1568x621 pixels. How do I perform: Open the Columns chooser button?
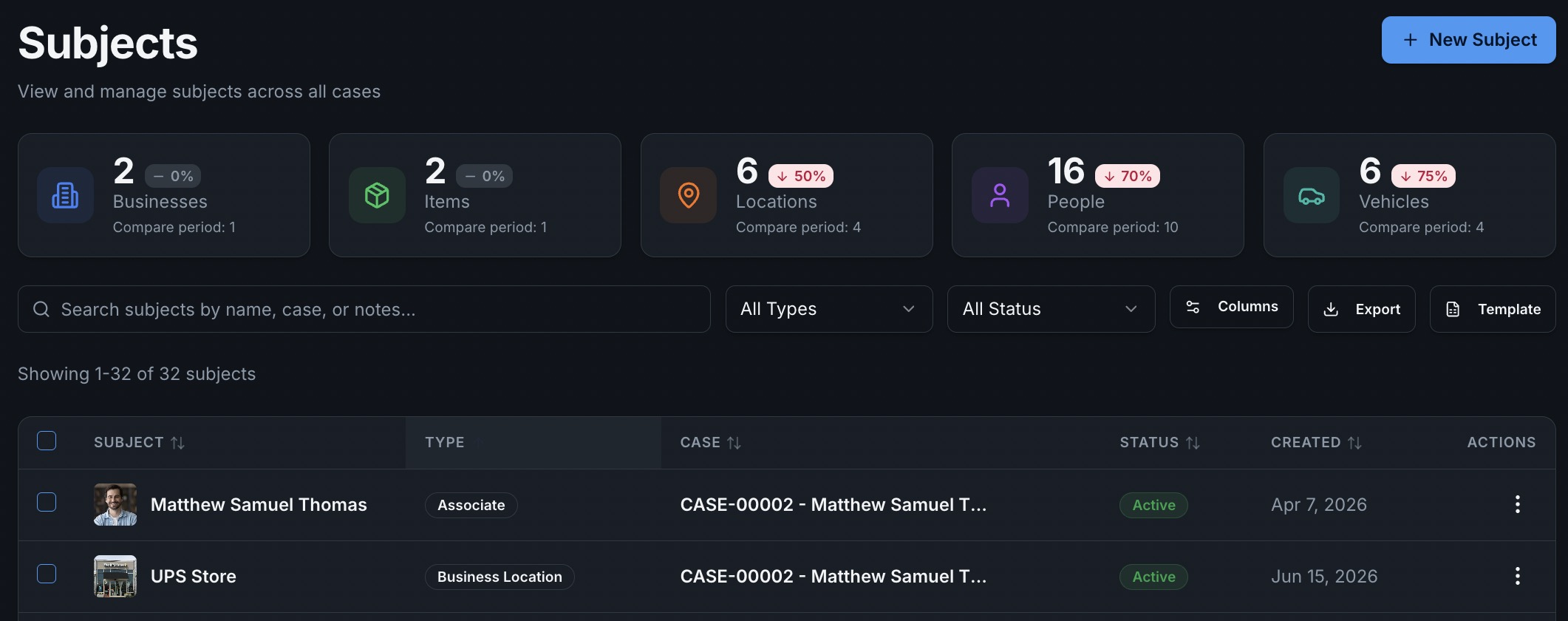pyautogui.click(x=1231, y=307)
